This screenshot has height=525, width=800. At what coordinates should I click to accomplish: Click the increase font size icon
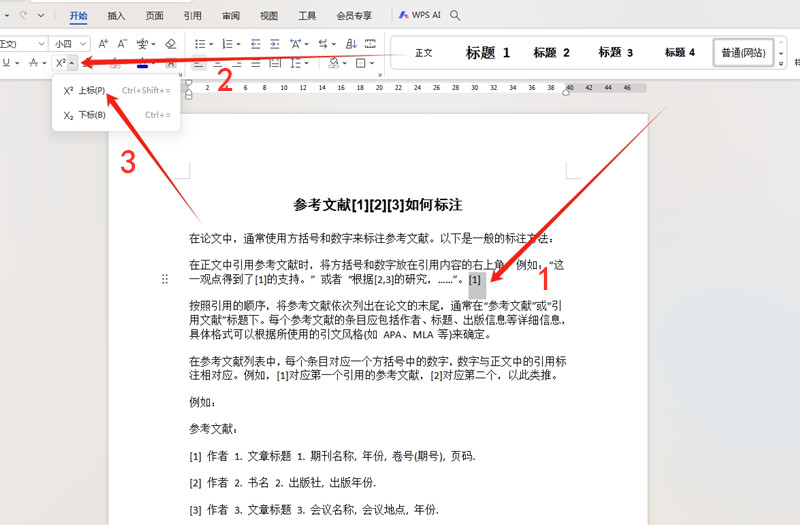tap(103, 44)
